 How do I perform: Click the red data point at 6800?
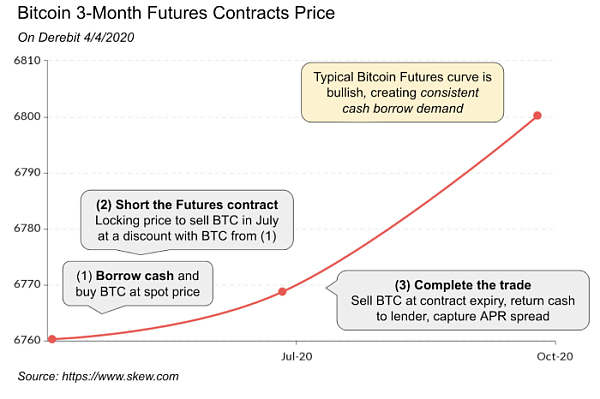tap(537, 115)
